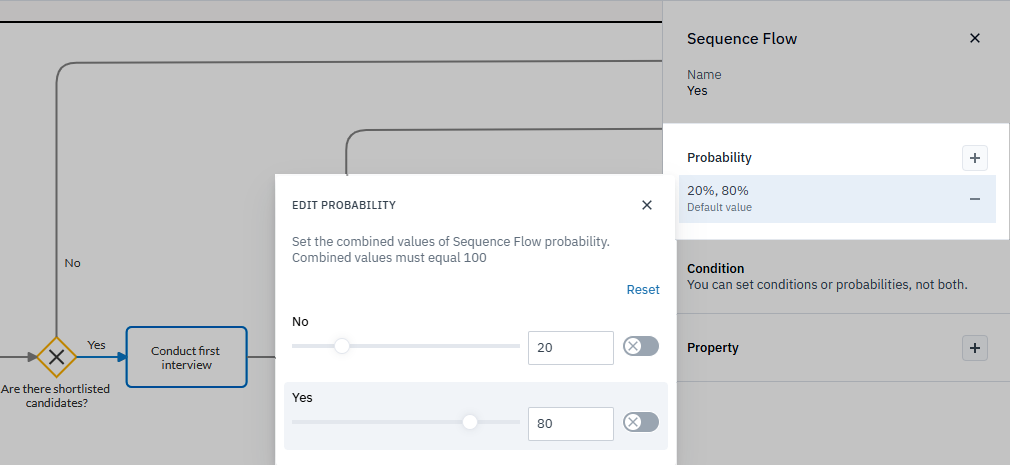Viewport: 1010px width, 465px height.
Task: Select the exclusive gateway diamond icon
Action: click(57, 357)
